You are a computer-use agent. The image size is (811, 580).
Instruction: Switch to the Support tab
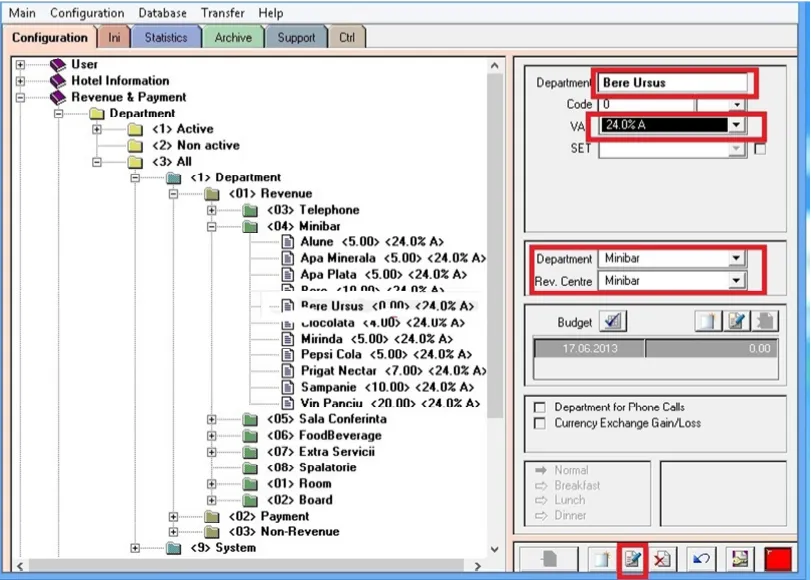click(x=296, y=38)
